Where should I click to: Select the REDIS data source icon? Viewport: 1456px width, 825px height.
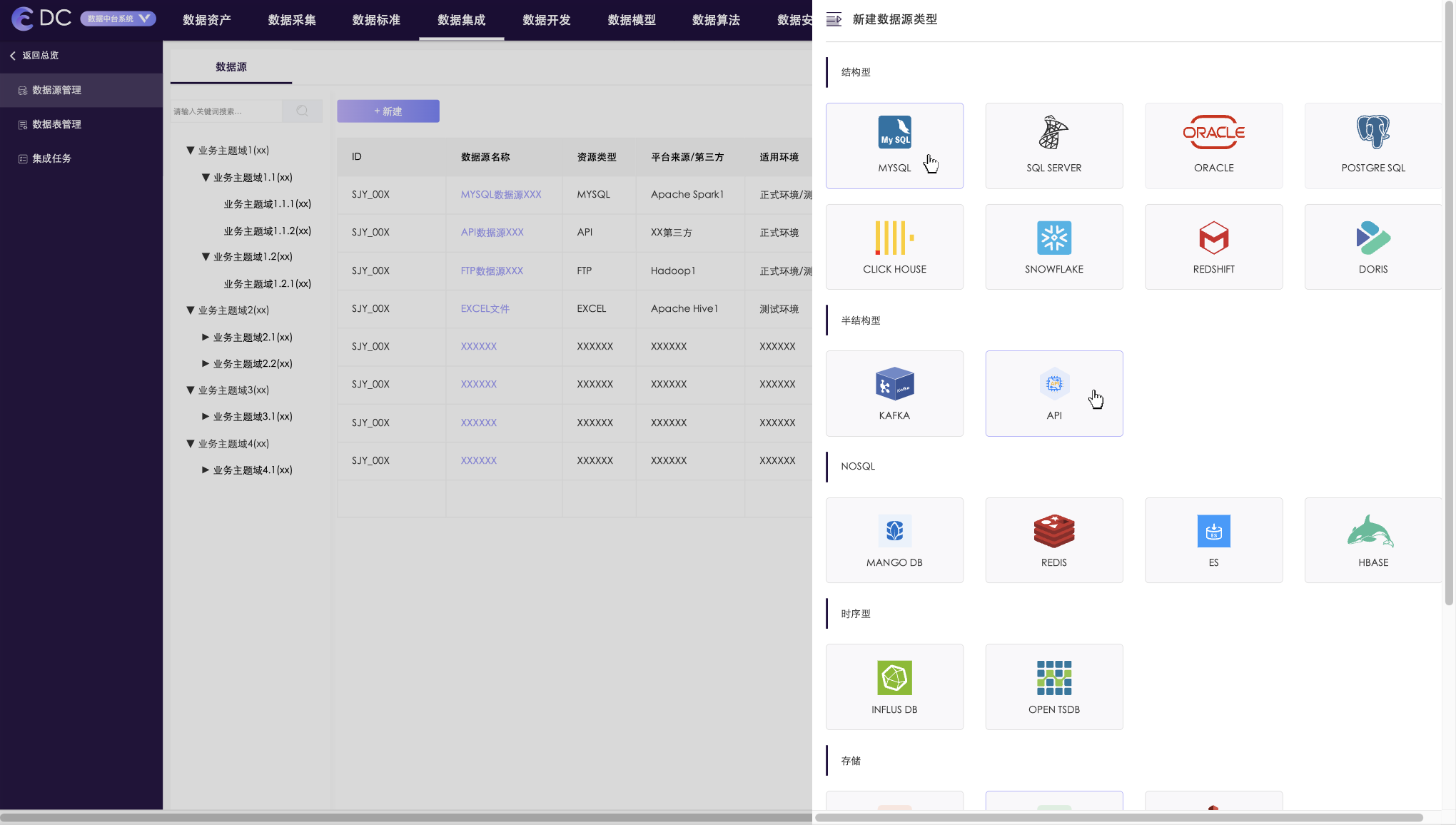coord(1053,531)
